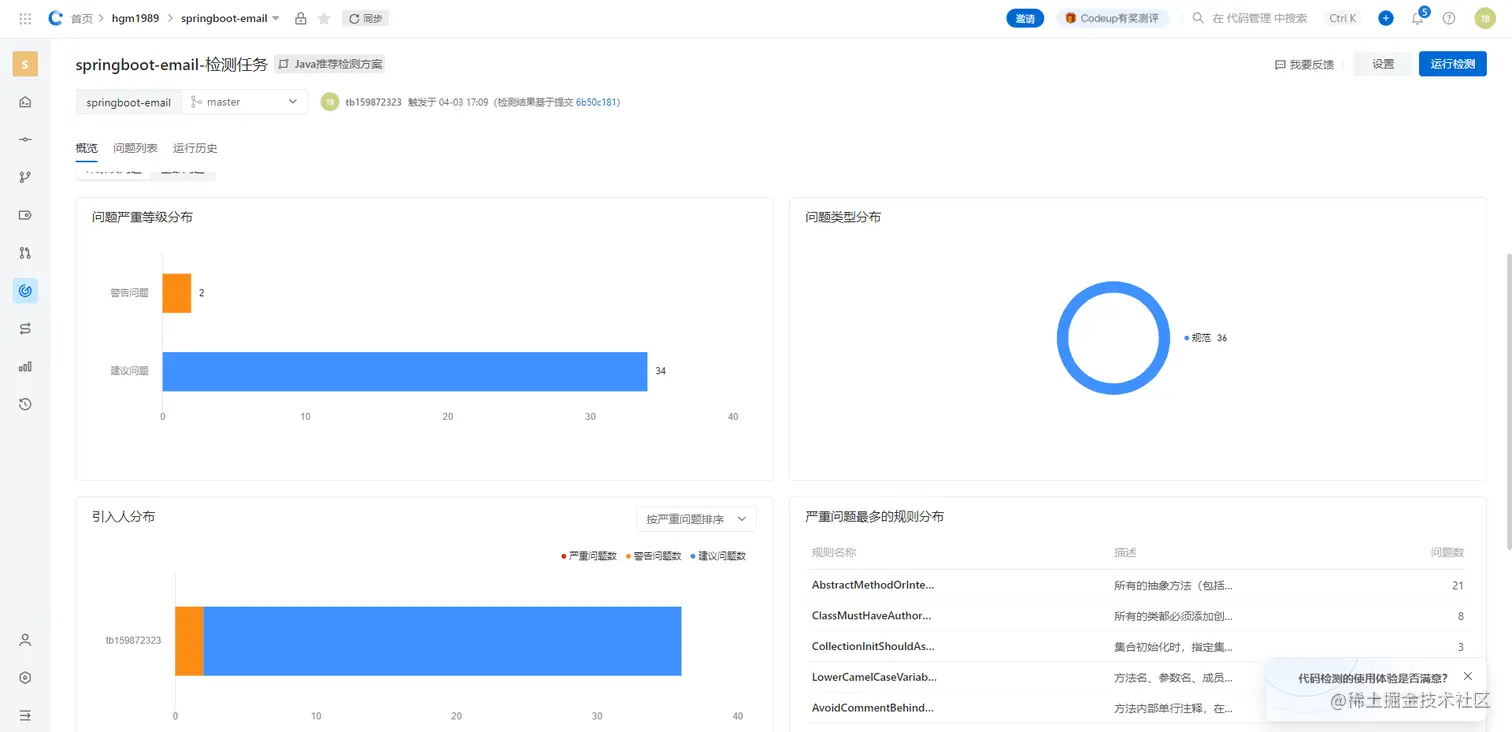Viewport: 1512px width, 732px height.
Task: Open branches icon in sidebar
Action: point(25,177)
